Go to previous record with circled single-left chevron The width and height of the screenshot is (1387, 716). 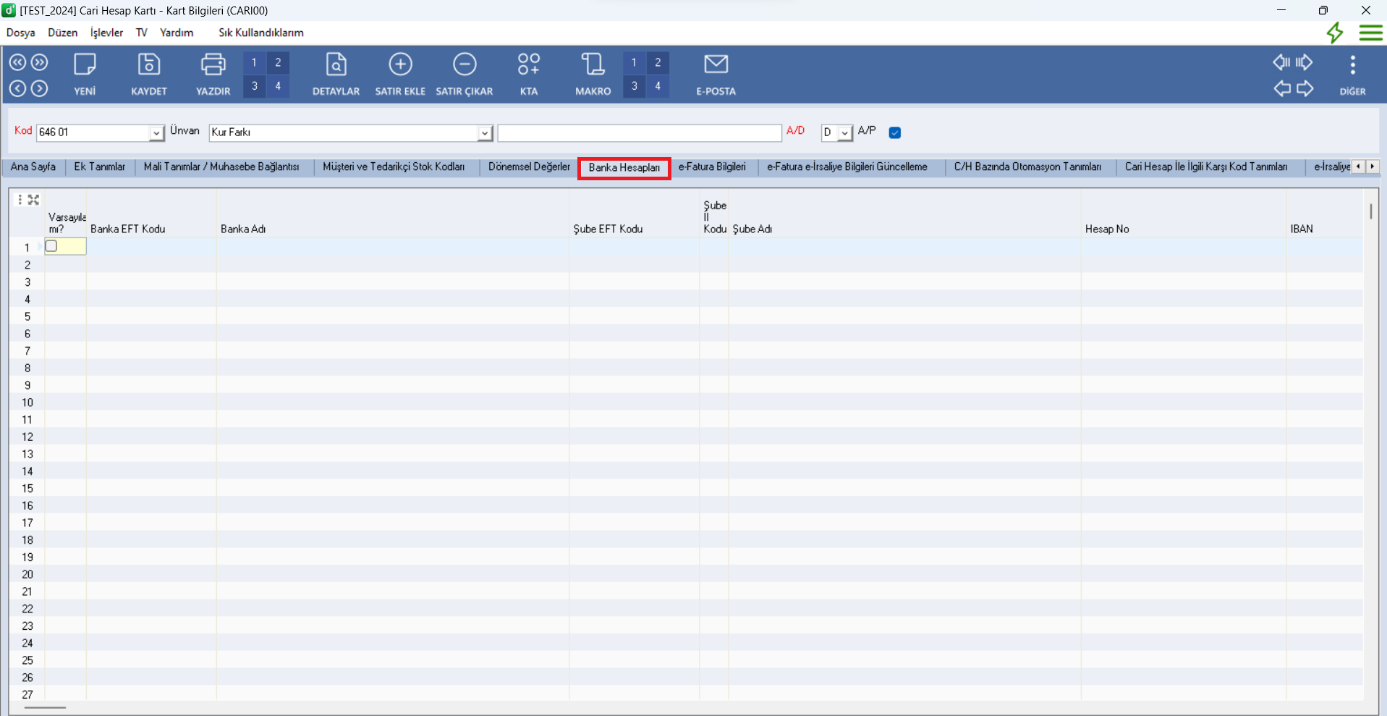(x=18, y=88)
